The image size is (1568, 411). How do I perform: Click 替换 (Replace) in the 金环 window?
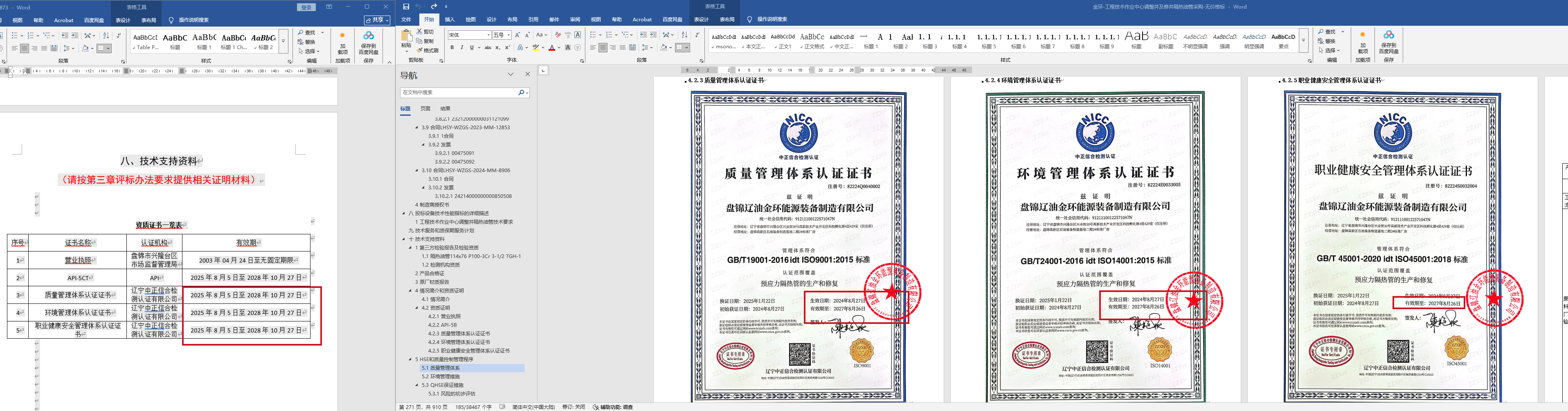tap(1327, 41)
